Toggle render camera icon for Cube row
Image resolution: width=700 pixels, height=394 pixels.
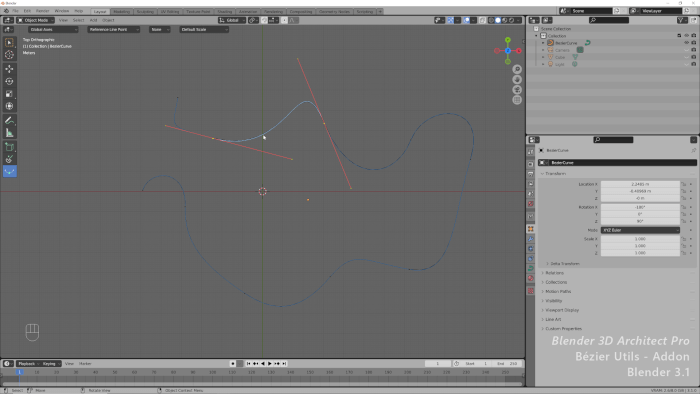pyautogui.click(x=693, y=57)
